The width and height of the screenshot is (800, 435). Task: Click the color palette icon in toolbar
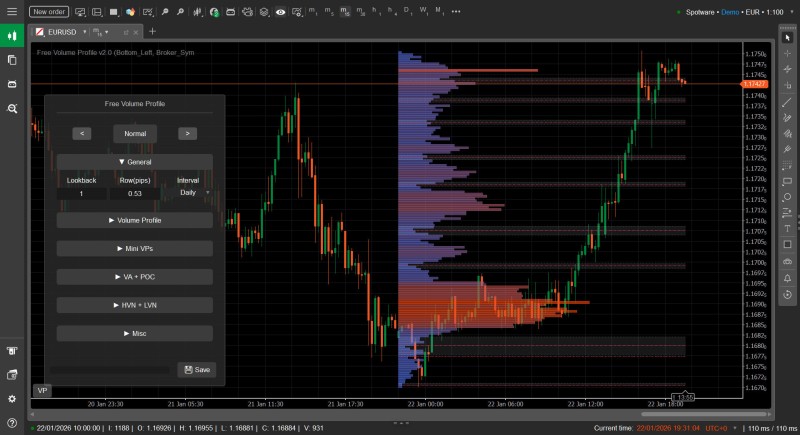coord(131,11)
